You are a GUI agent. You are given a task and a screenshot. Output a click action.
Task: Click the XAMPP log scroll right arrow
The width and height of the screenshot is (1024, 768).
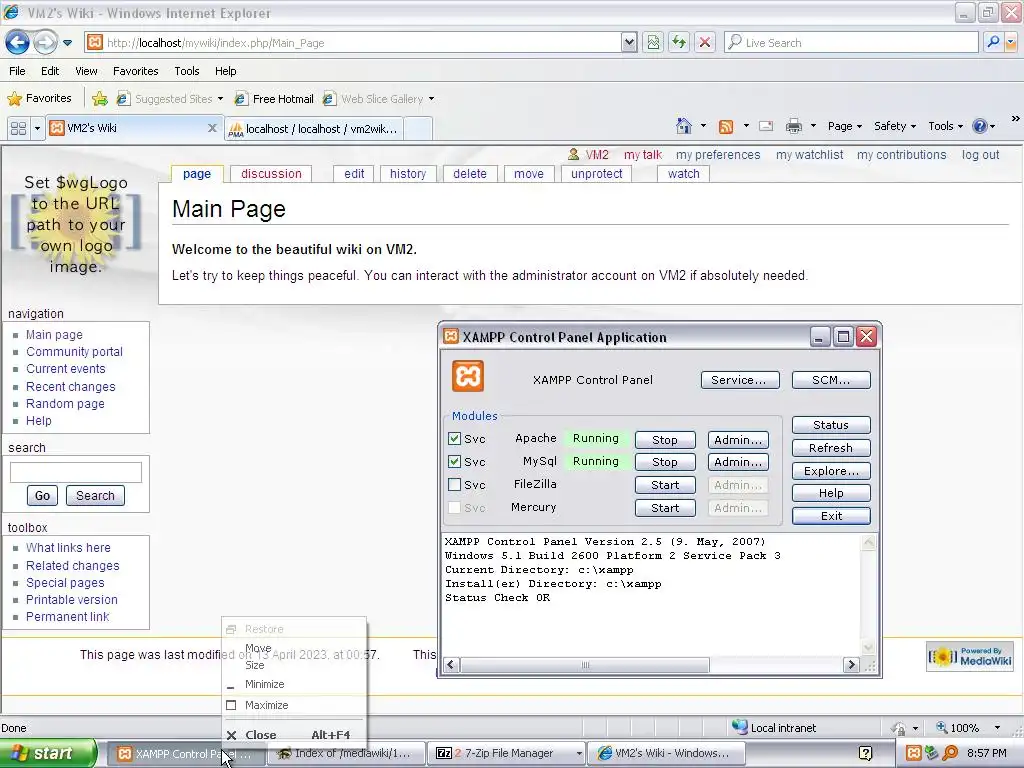[850, 665]
